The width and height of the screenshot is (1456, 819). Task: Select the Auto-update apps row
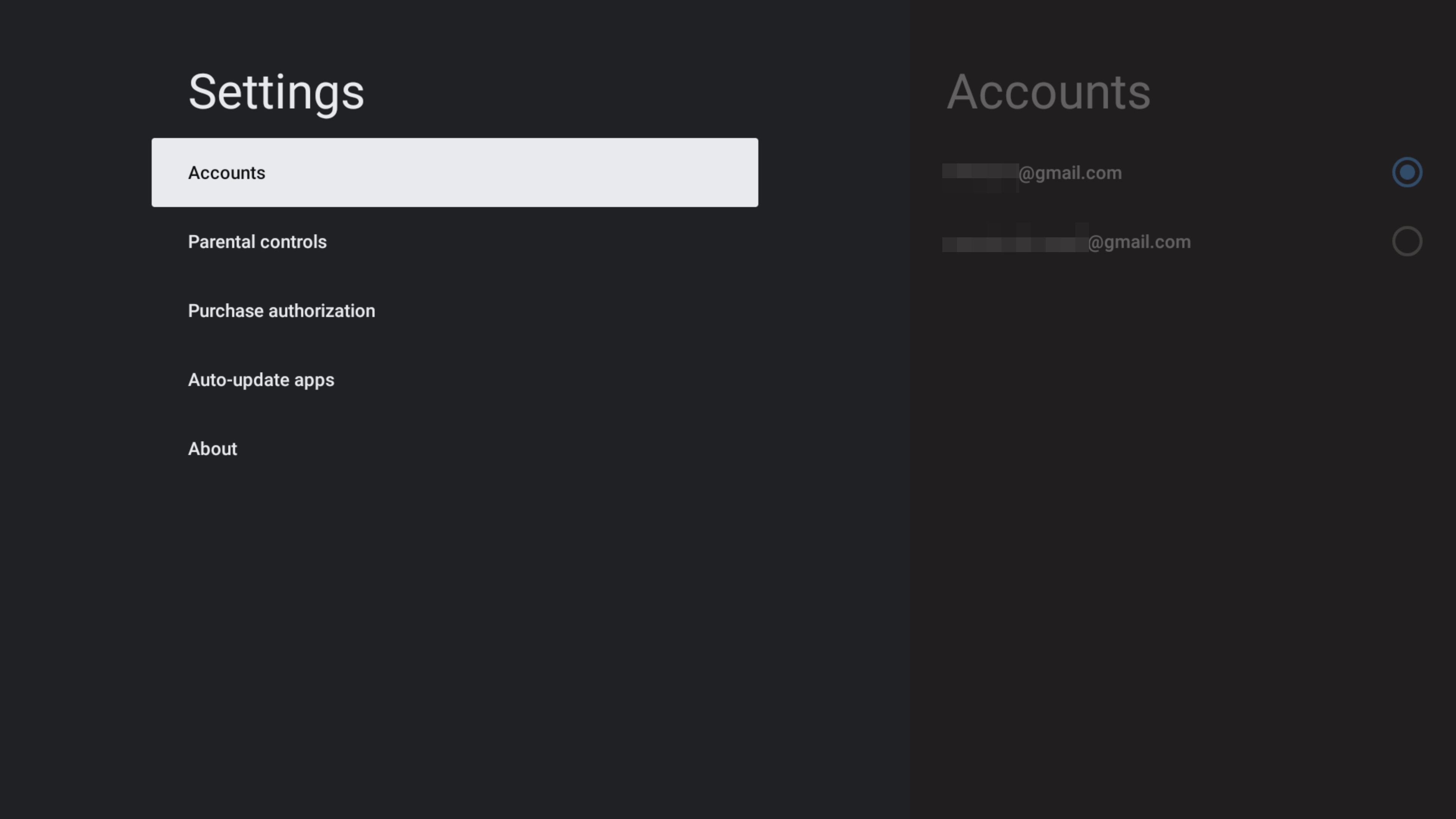pos(260,380)
